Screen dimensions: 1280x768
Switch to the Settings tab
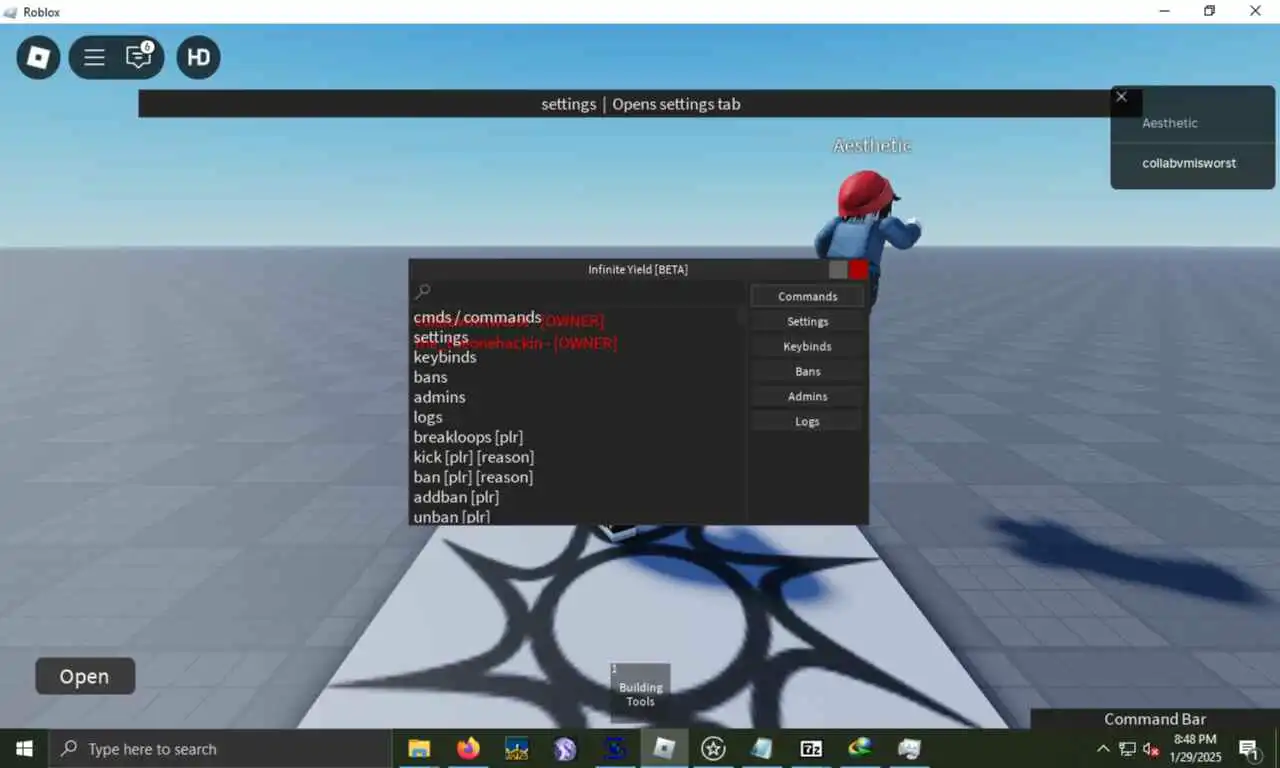(x=807, y=321)
